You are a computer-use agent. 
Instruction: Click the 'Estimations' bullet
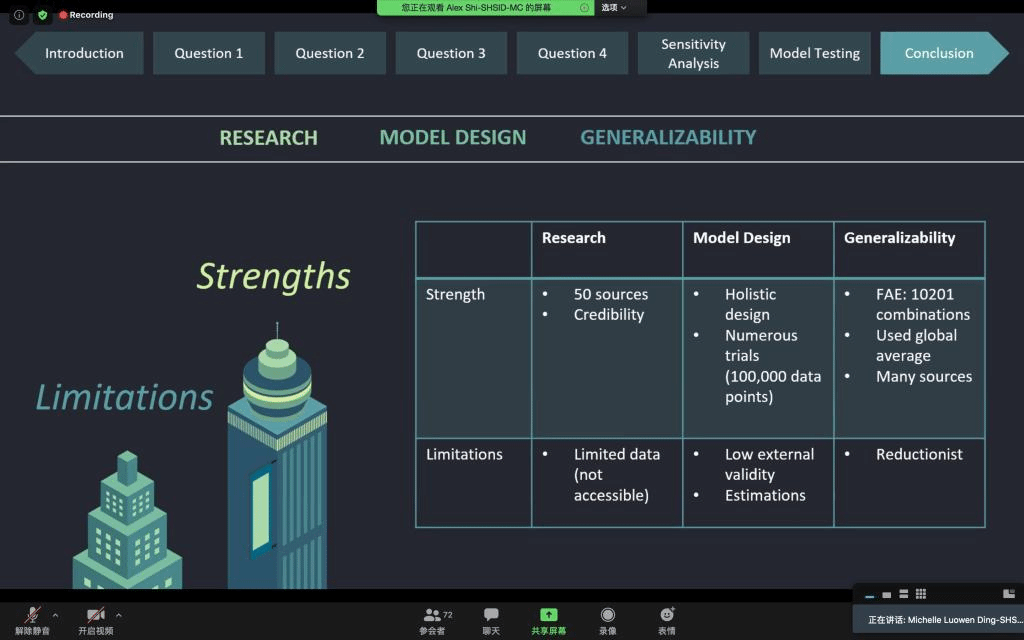[765, 495]
